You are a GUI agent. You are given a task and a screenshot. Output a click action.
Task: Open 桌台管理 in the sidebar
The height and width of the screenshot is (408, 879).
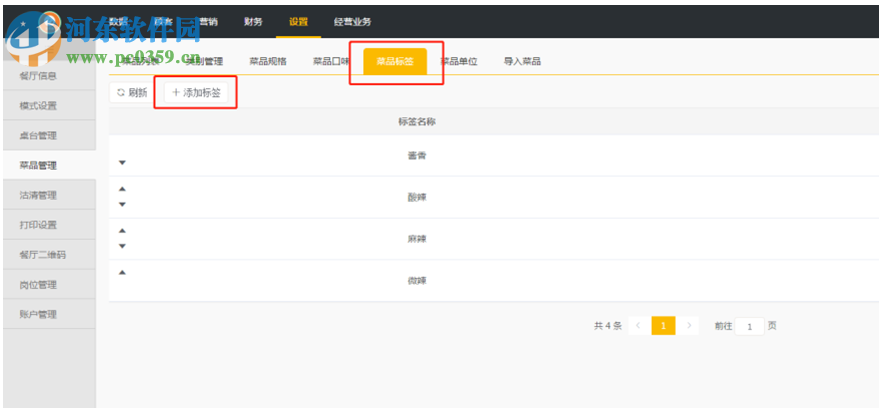tap(49, 135)
